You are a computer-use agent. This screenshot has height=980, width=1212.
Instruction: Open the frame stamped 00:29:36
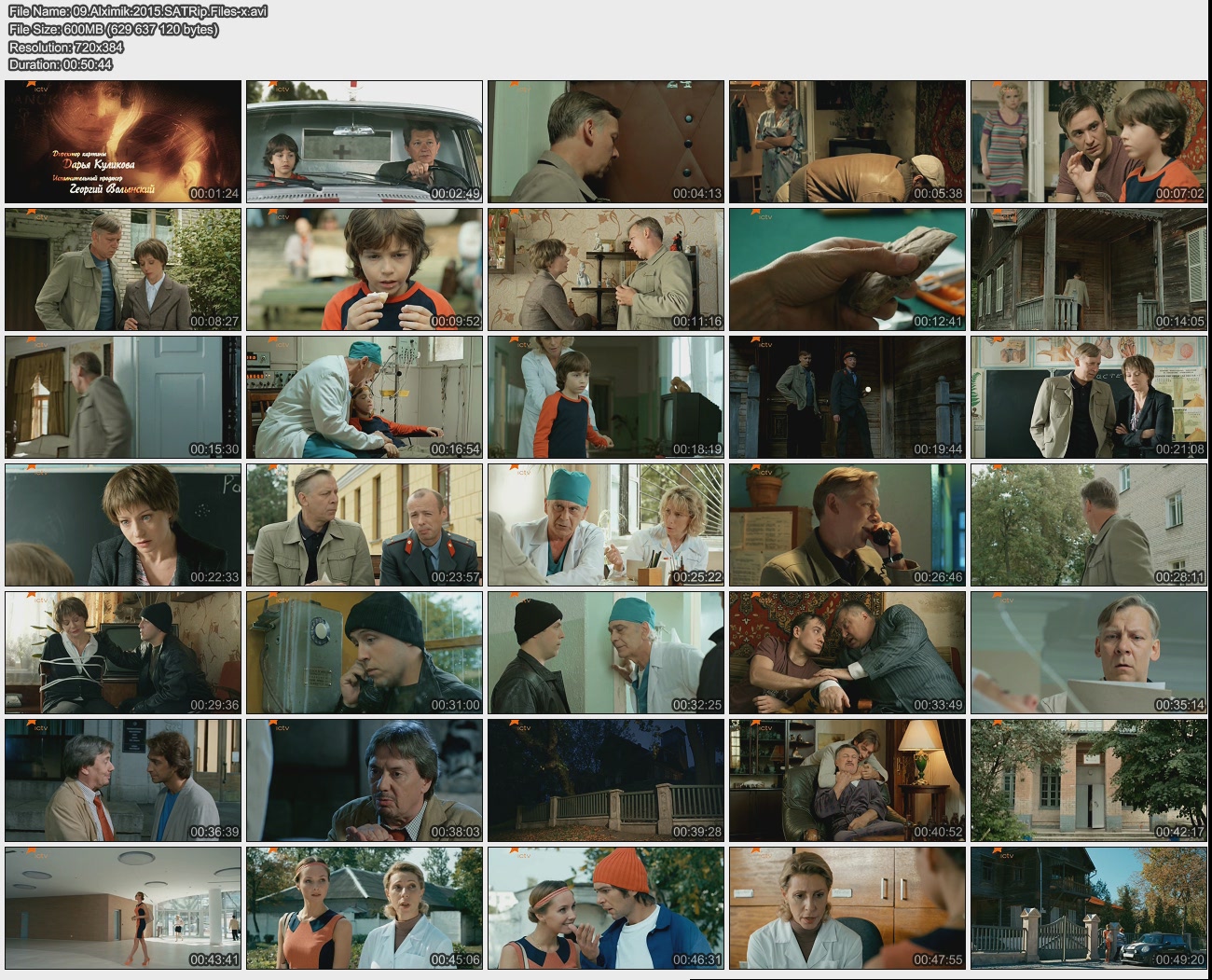tap(123, 653)
